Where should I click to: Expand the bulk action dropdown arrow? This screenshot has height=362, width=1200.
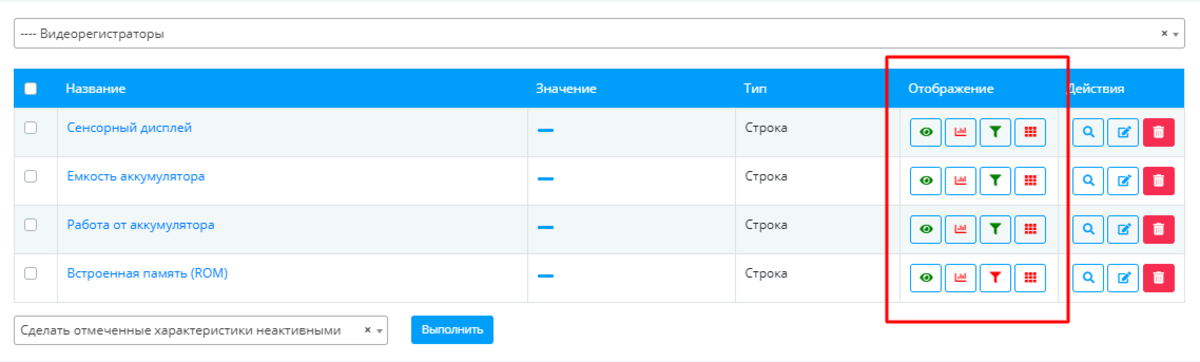click(x=380, y=330)
